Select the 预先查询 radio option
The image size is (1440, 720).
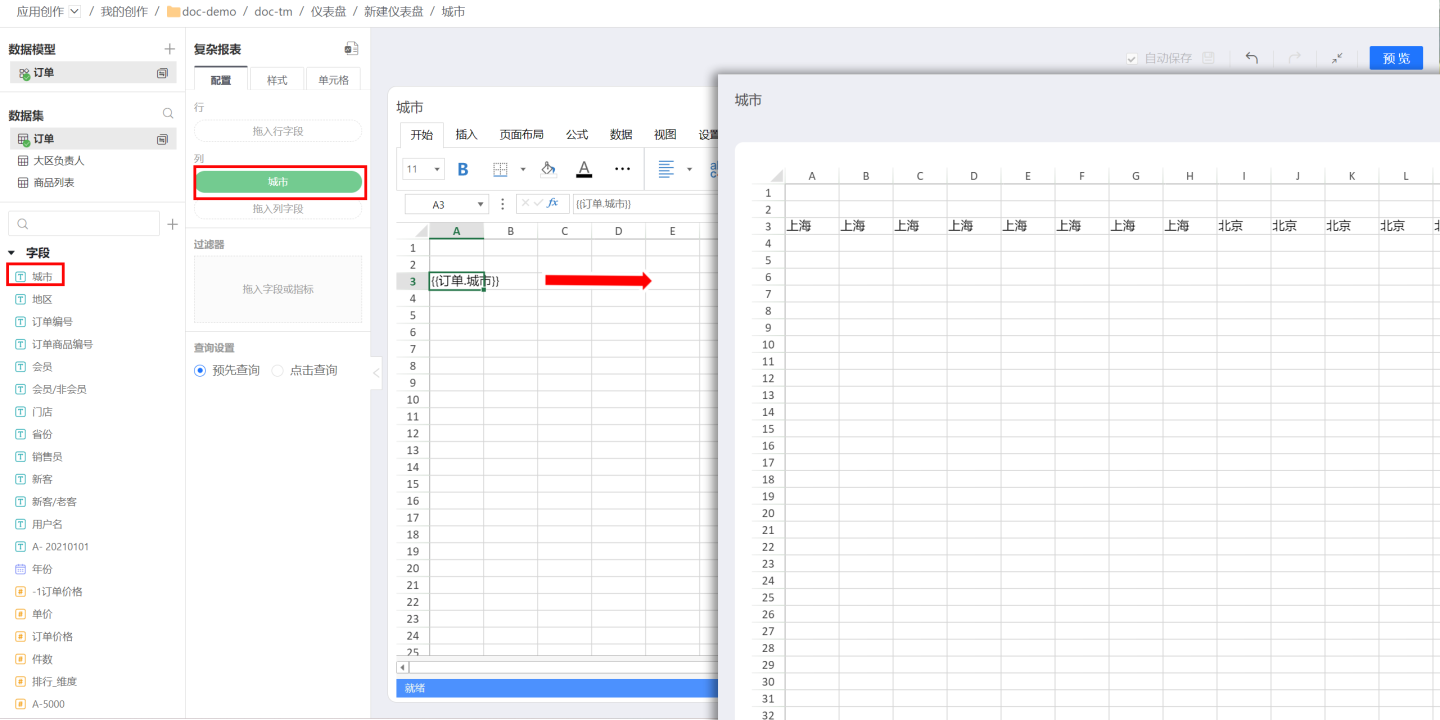(x=200, y=370)
